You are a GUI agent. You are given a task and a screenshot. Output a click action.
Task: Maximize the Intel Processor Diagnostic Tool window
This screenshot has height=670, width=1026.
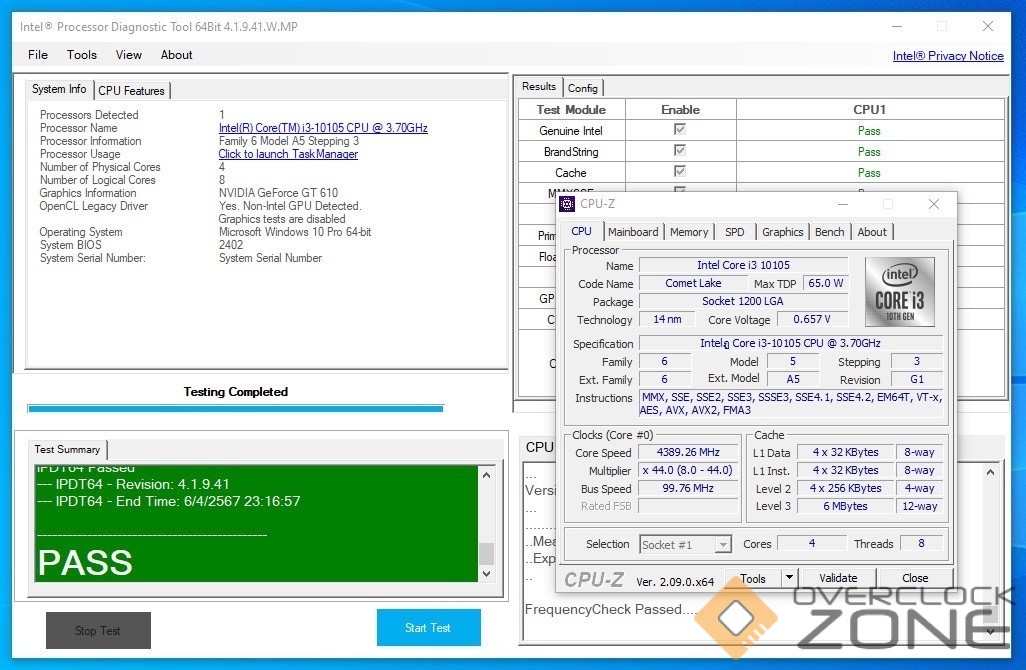pos(941,27)
